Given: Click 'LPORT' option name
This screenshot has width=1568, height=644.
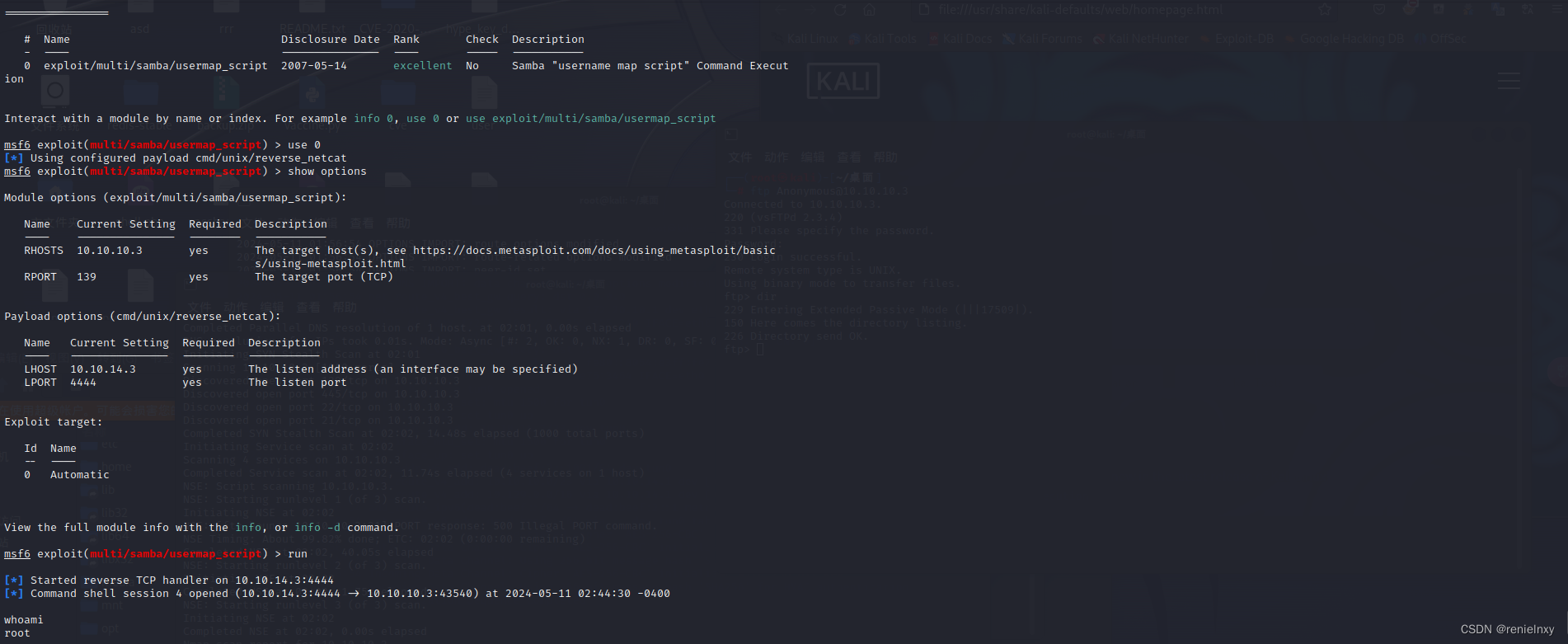Looking at the screenshot, I should click(x=40, y=383).
